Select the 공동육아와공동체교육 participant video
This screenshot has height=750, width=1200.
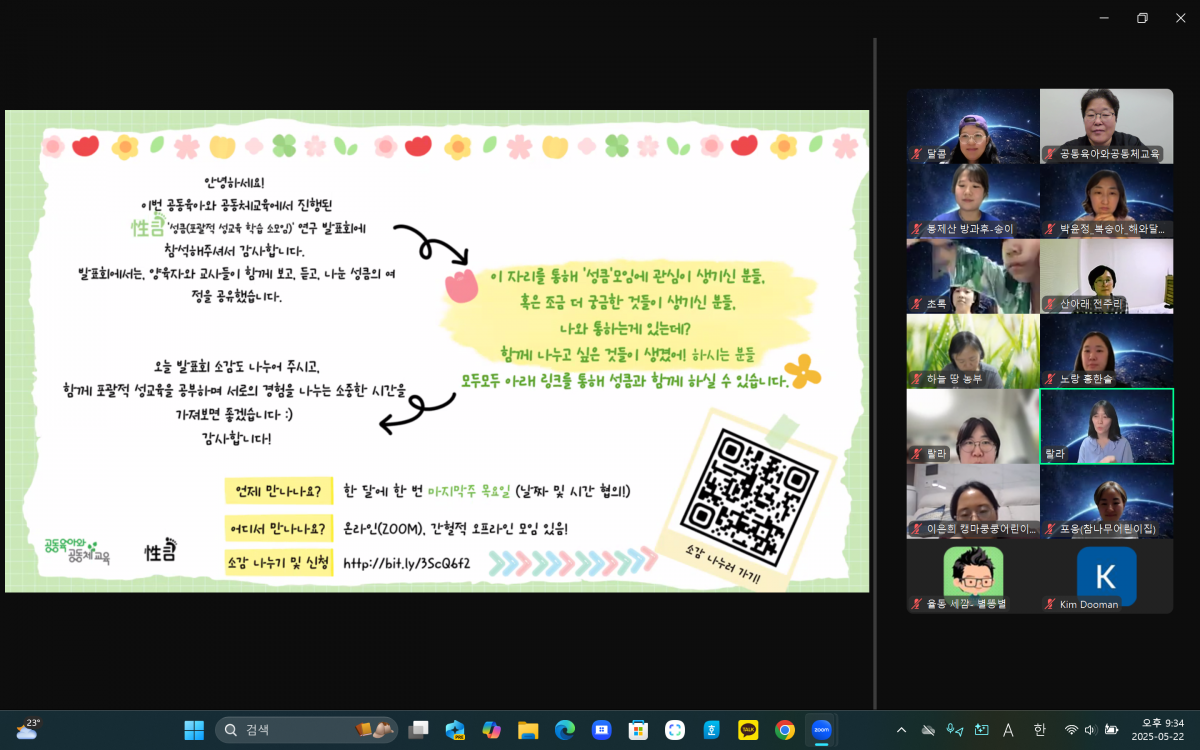coord(1106,126)
